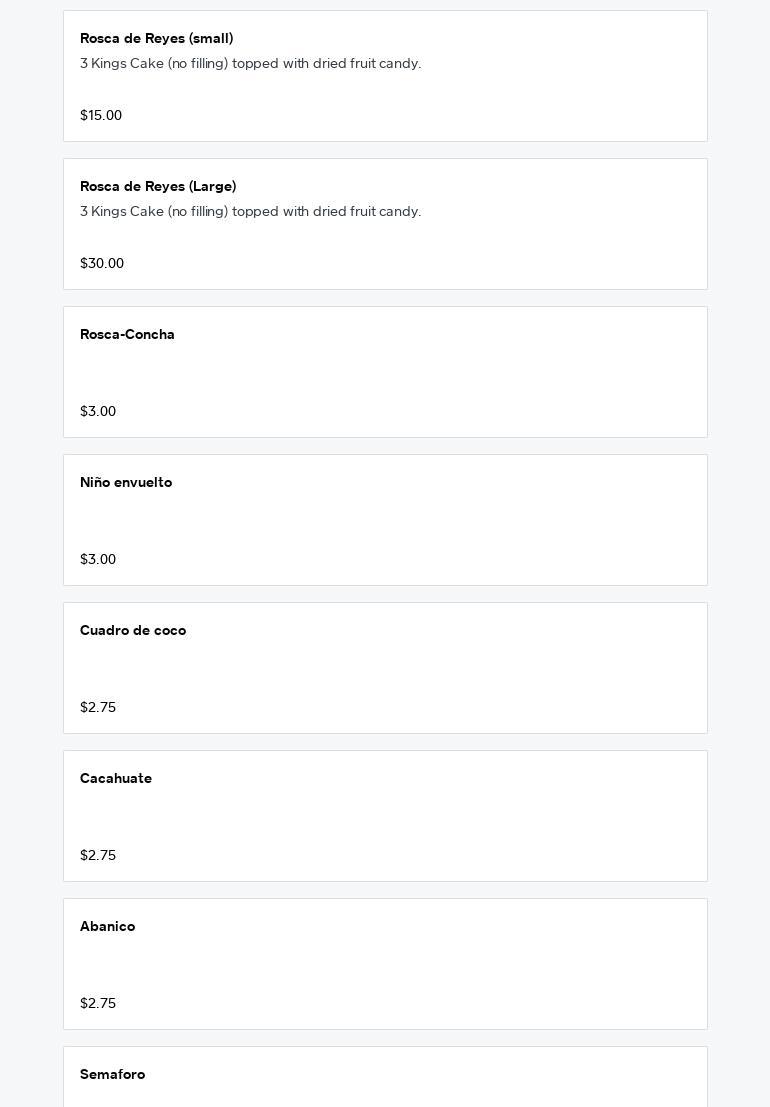Choose the Niño envuelto item title
The width and height of the screenshot is (770, 1107).
[126, 483]
